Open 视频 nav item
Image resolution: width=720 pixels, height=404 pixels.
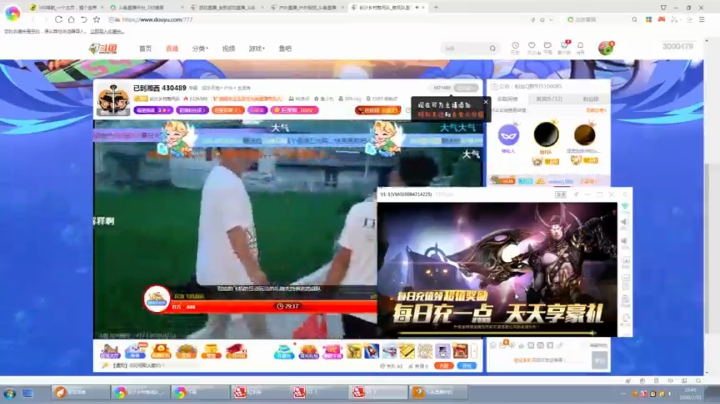click(228, 48)
